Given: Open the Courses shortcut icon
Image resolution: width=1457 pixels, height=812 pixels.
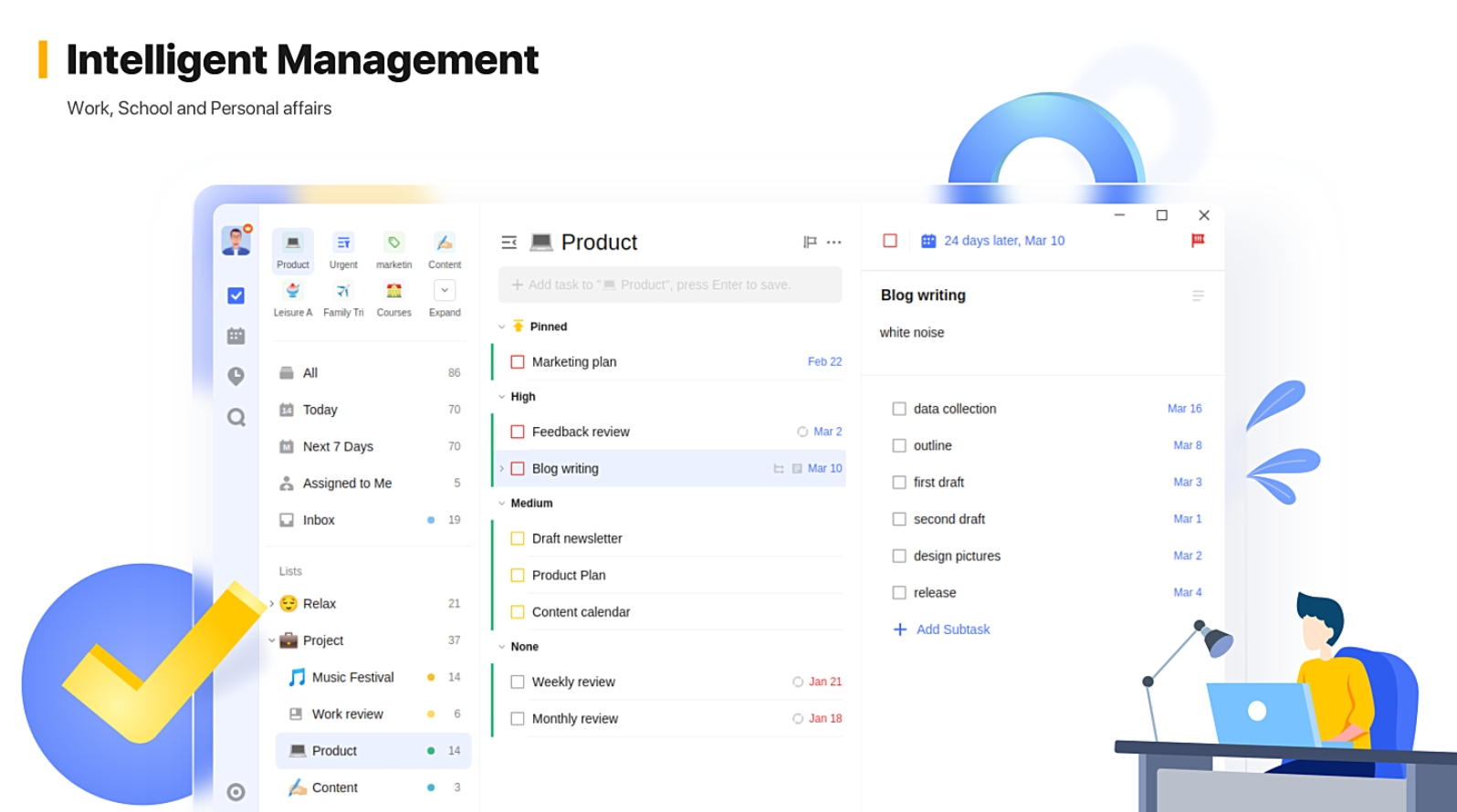Looking at the screenshot, I should click(393, 290).
